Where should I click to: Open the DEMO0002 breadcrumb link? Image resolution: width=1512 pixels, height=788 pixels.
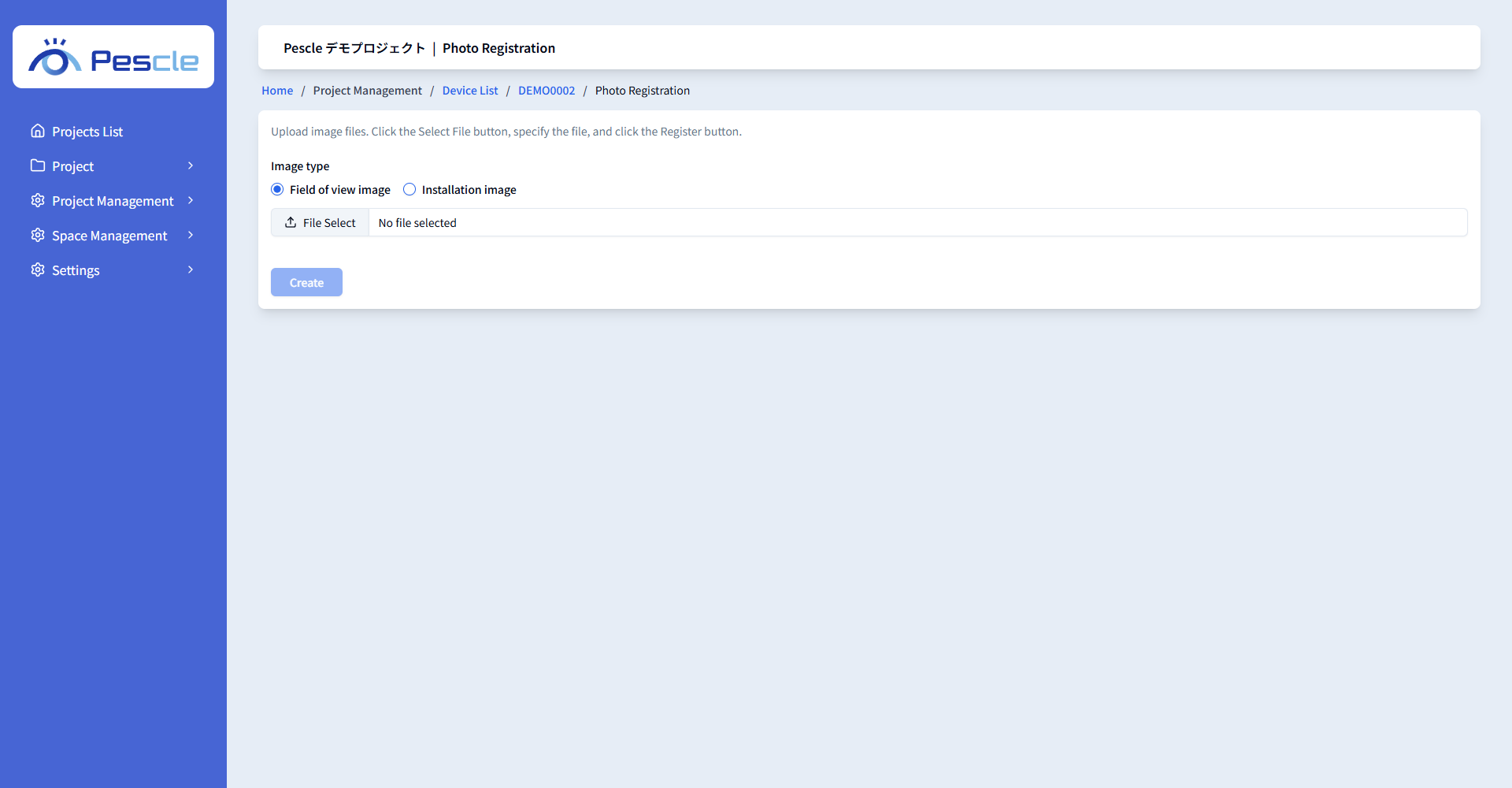[x=547, y=91]
